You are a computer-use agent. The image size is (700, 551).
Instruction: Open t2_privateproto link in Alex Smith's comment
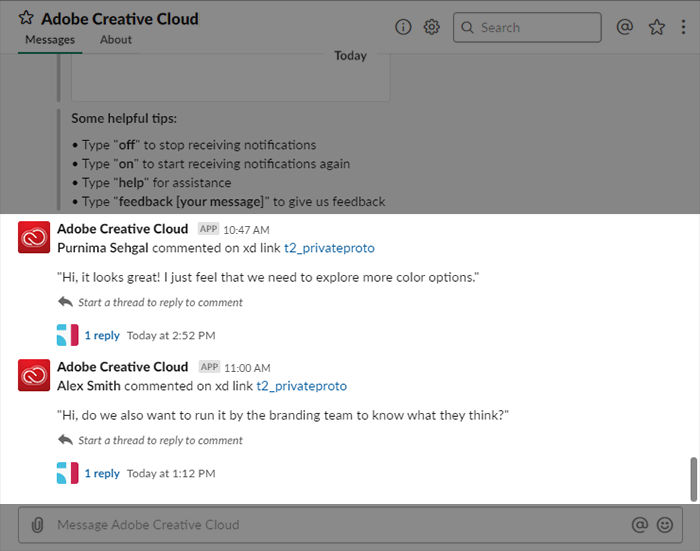pos(301,385)
